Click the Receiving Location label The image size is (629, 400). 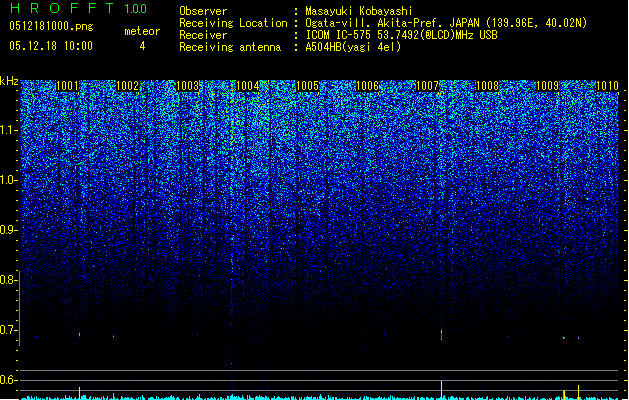(233, 23)
